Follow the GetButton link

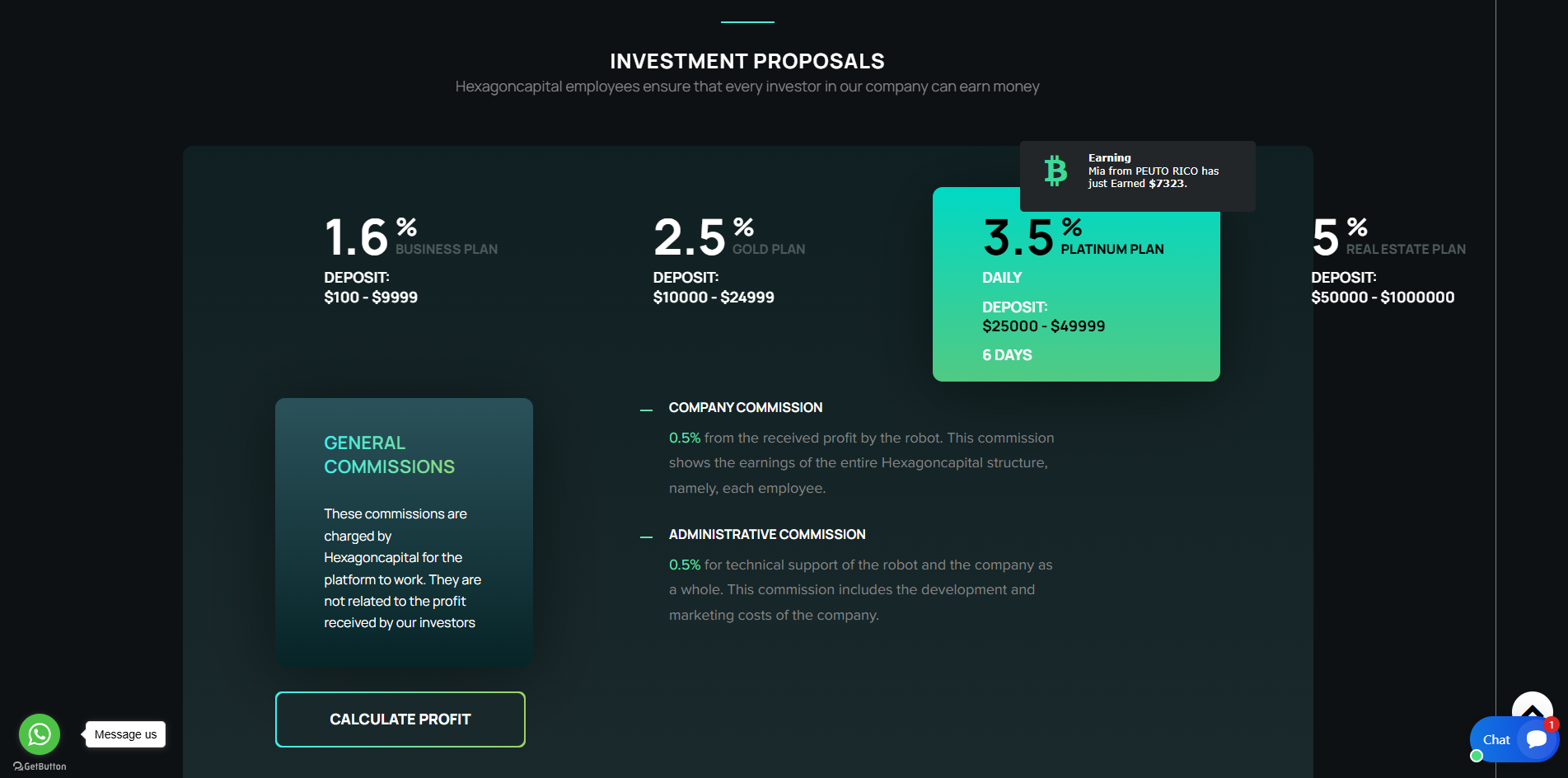pos(40,766)
